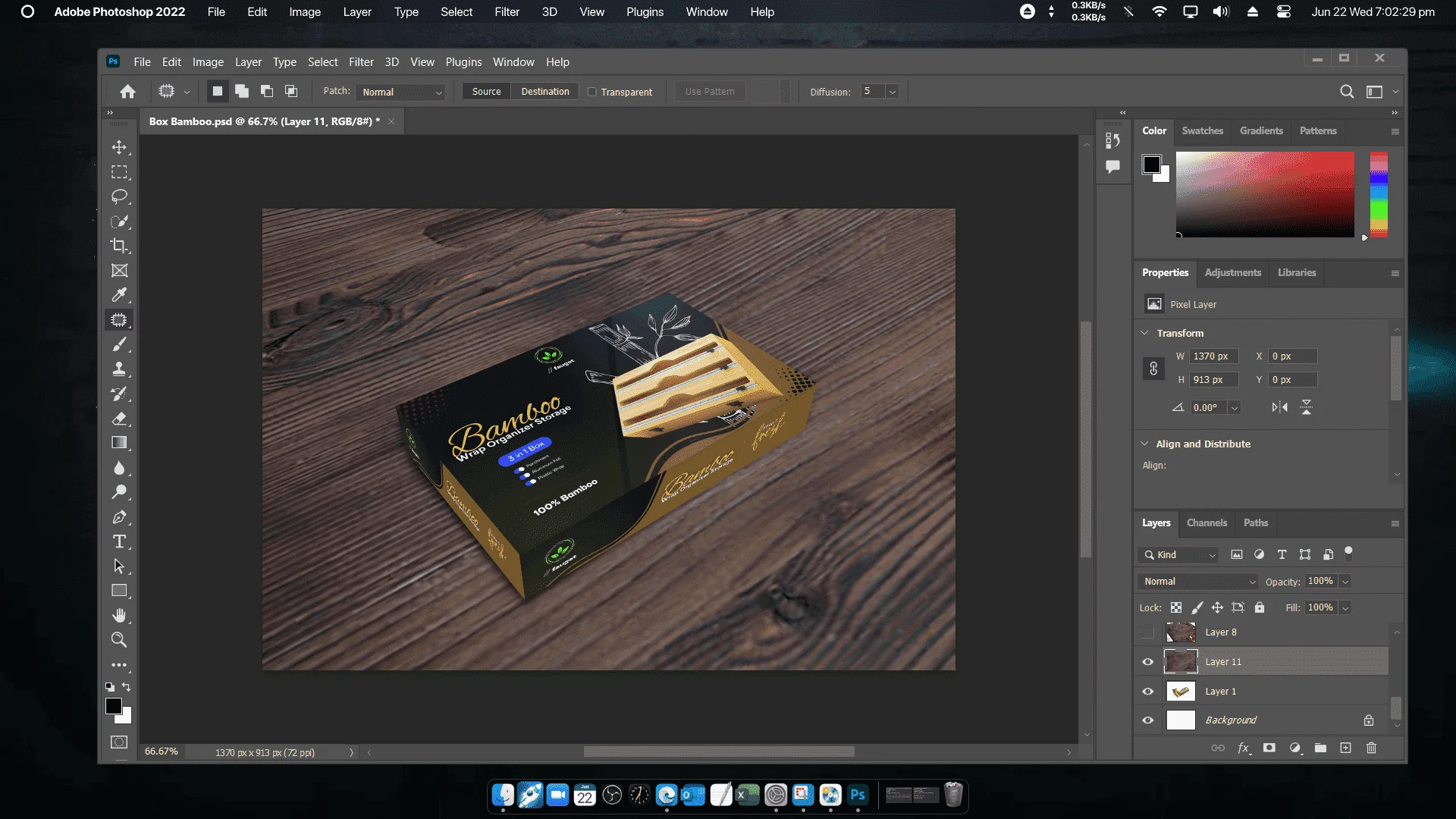Hide Layer 11 with eye icon
This screenshot has height=819, width=1456.
coord(1148,662)
